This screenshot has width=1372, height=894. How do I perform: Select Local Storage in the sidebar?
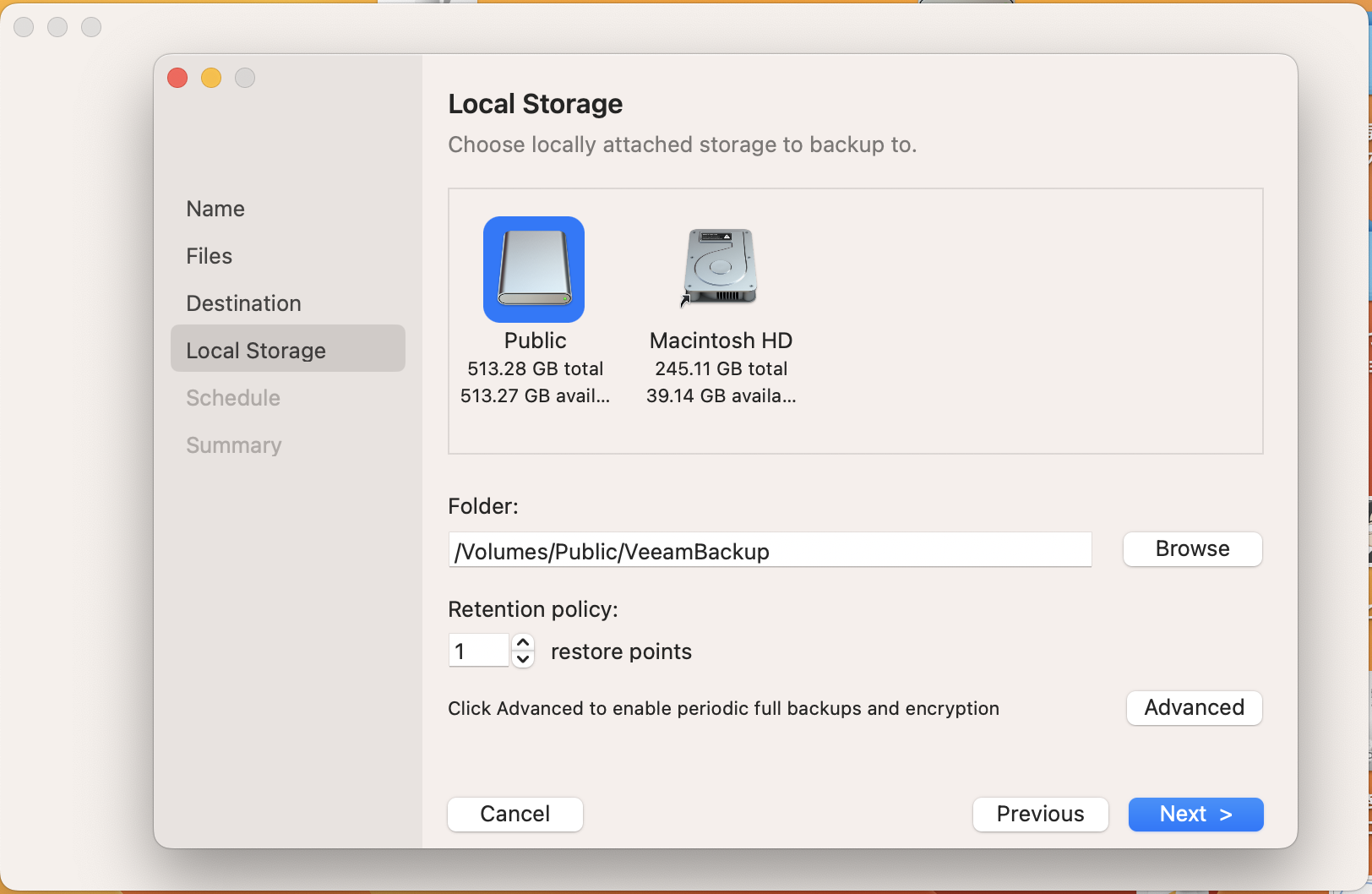[256, 351]
